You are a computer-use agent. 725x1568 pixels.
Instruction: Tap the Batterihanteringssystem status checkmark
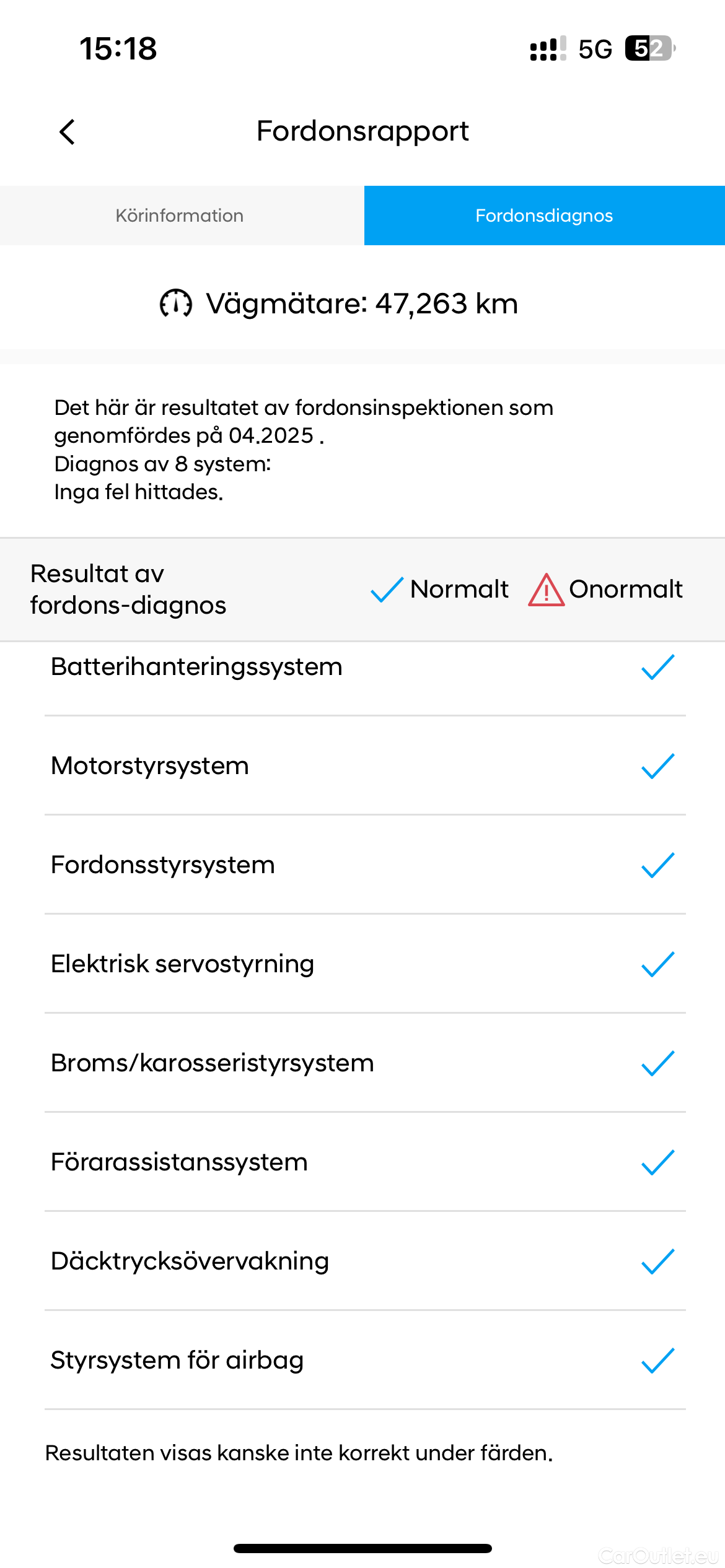point(658,667)
